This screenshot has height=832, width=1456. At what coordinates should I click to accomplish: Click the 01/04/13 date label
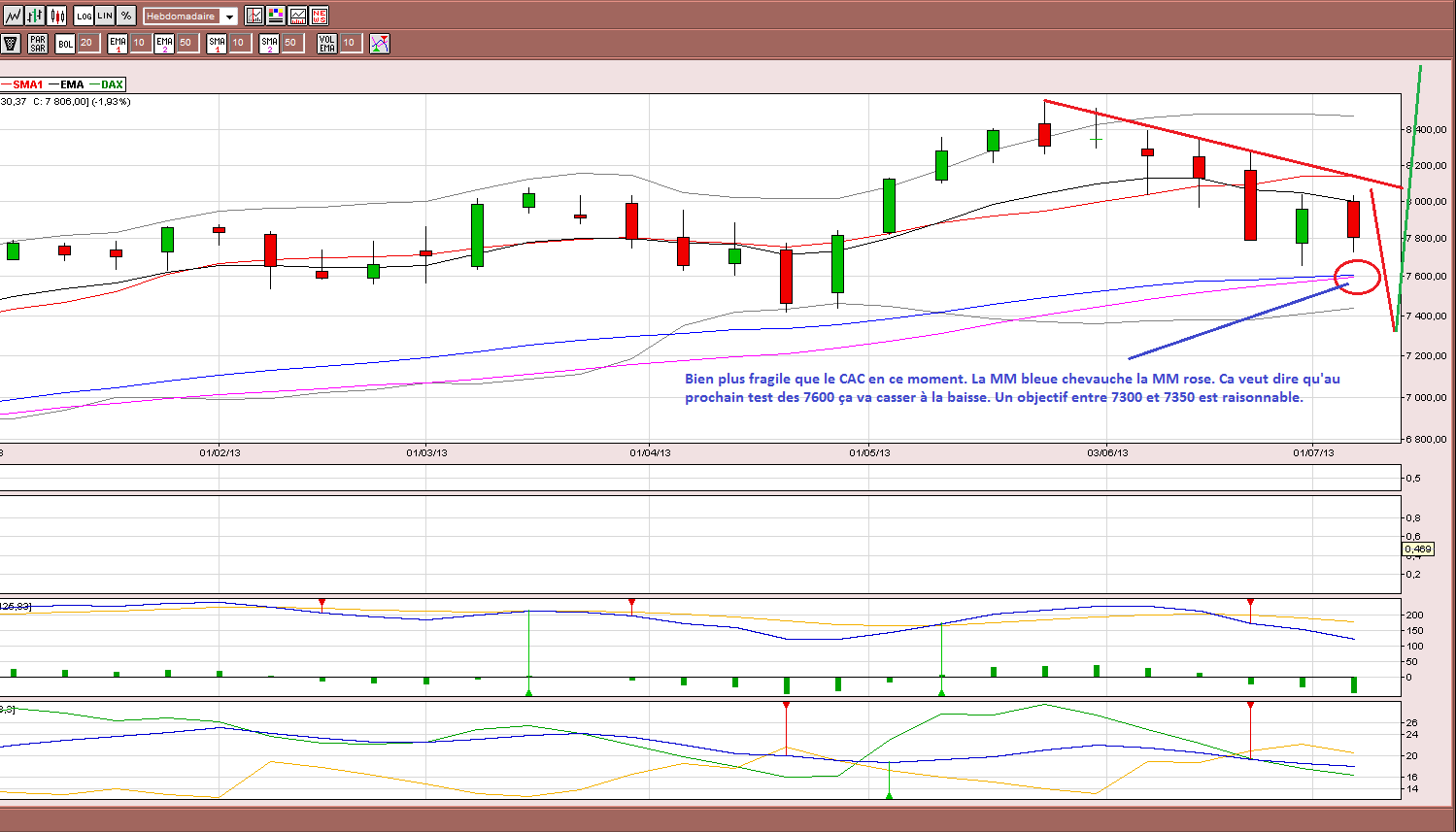[x=650, y=452]
